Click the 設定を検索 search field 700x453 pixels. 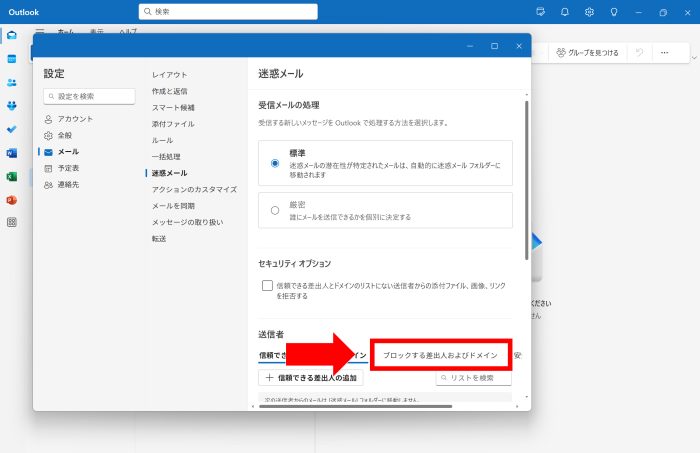pyautogui.click(x=89, y=96)
